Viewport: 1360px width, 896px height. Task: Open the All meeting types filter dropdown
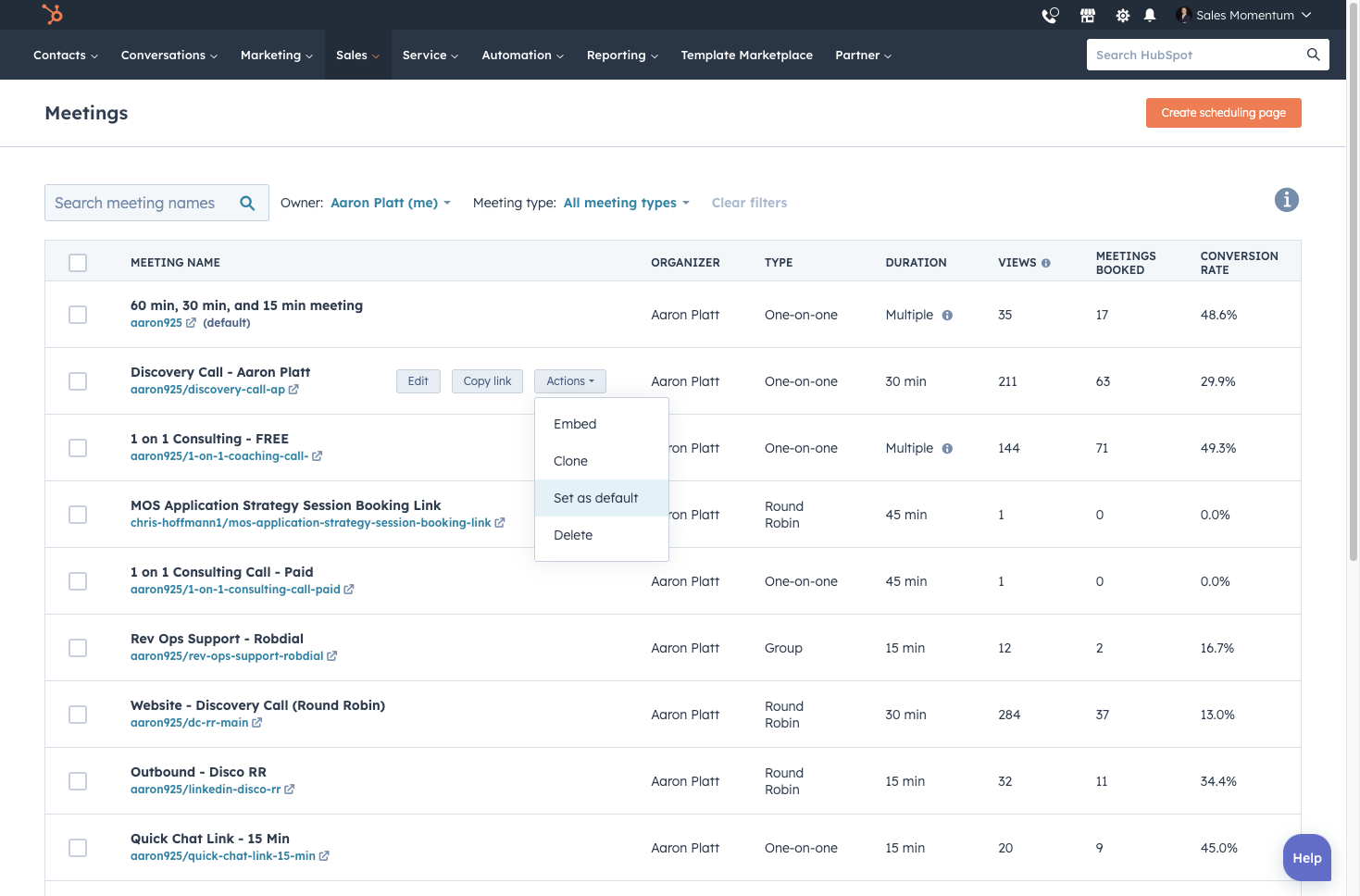tap(627, 203)
